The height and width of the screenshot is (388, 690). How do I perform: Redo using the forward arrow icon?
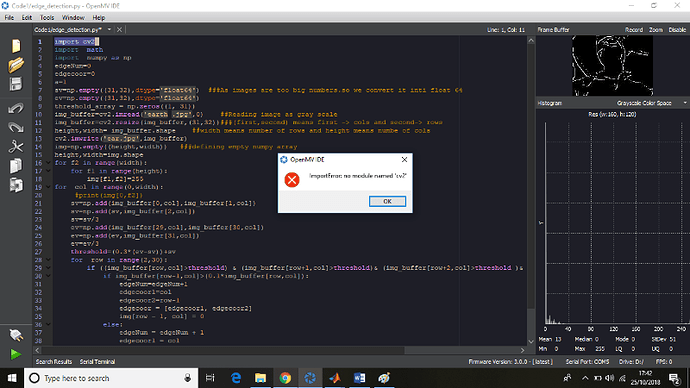[16, 128]
